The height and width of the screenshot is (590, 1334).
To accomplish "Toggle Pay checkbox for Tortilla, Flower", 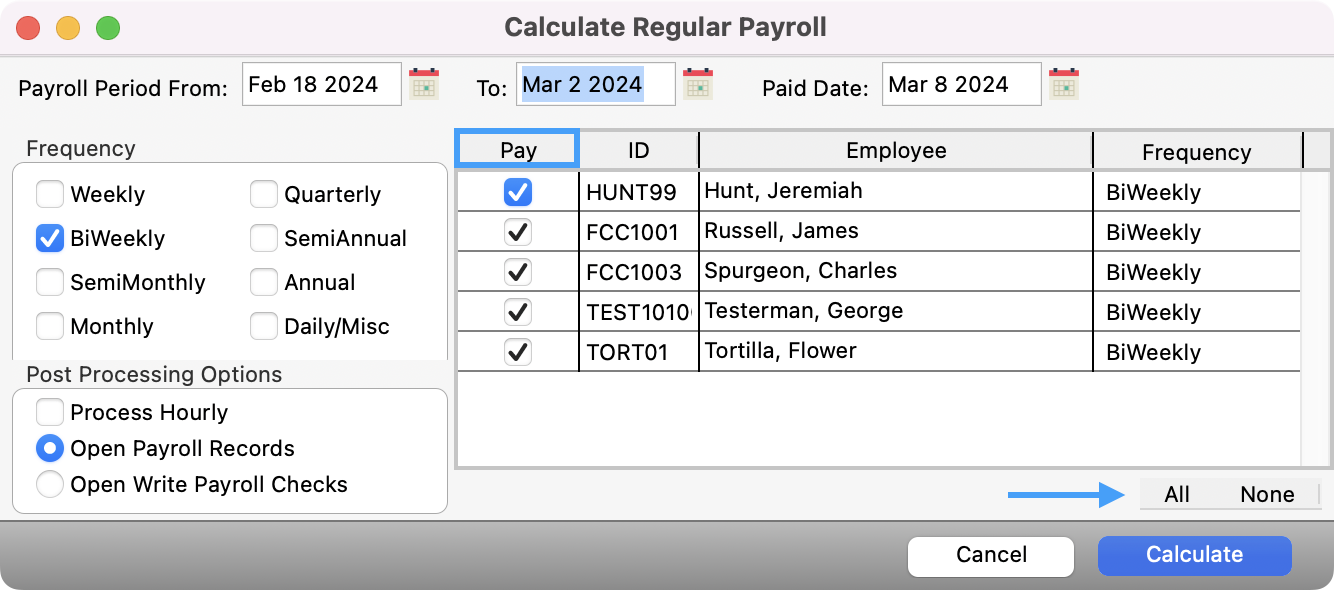I will click(x=518, y=352).
